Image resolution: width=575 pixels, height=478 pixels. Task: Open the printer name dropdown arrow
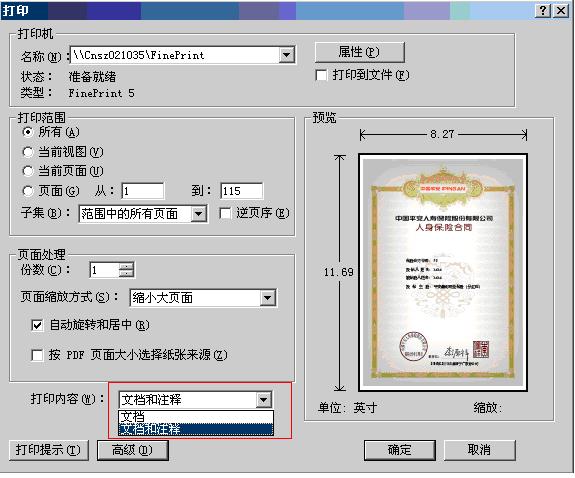point(286,55)
